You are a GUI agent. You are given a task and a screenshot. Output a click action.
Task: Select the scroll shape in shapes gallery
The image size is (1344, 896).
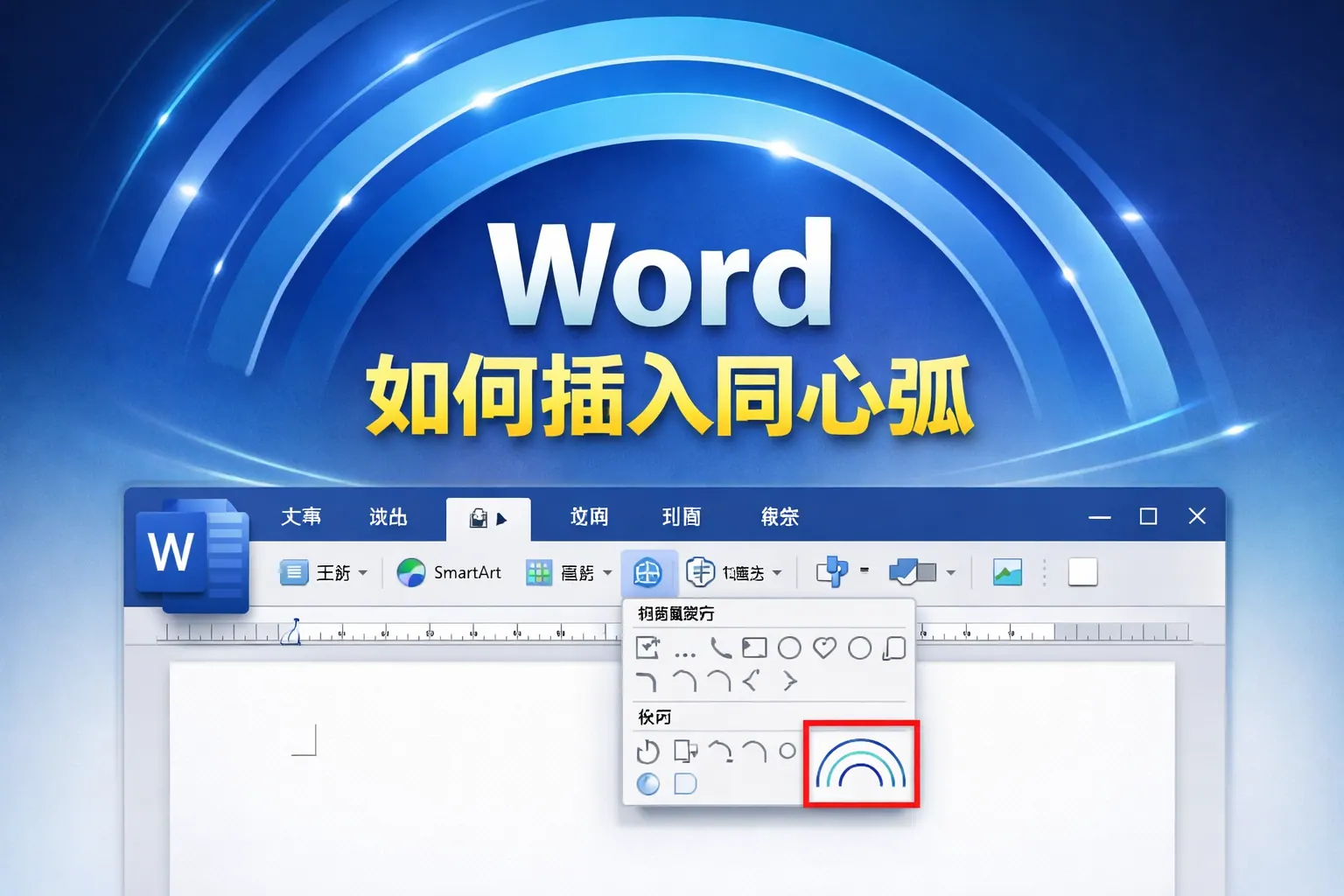pos(894,647)
